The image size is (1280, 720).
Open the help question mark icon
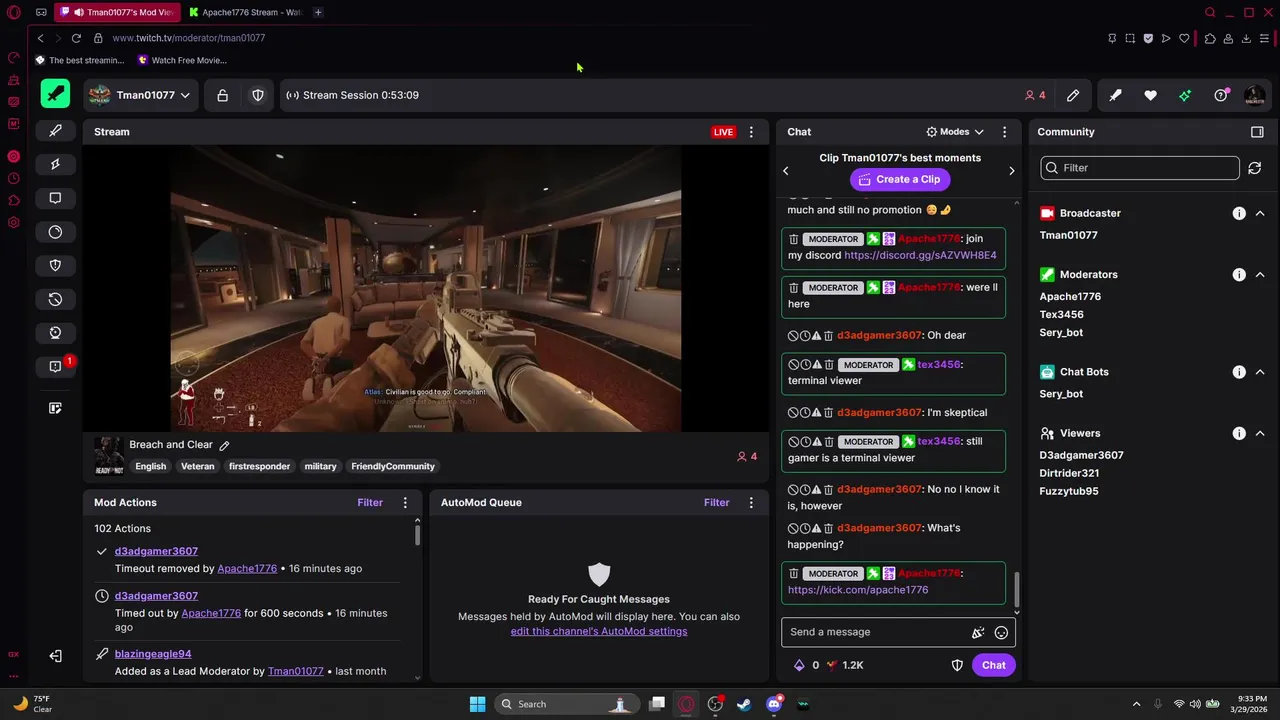click(x=1221, y=95)
